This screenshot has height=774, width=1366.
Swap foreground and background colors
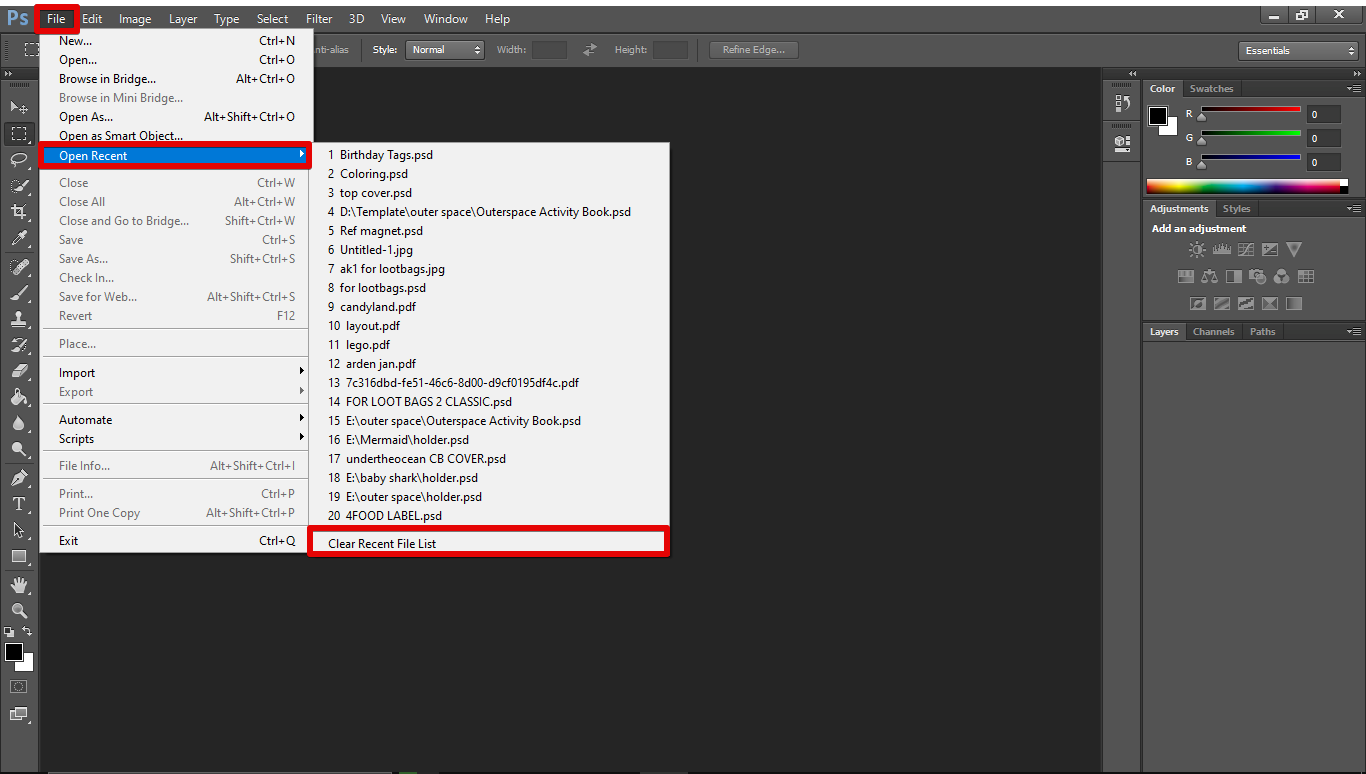(x=28, y=631)
